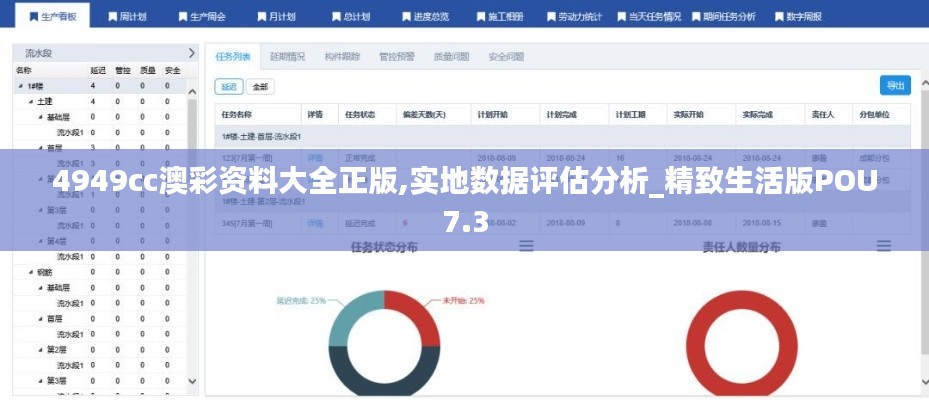This screenshot has width=929, height=400.
Task: Click the 质量 column header in tree panel
Action: [x=148, y=70]
